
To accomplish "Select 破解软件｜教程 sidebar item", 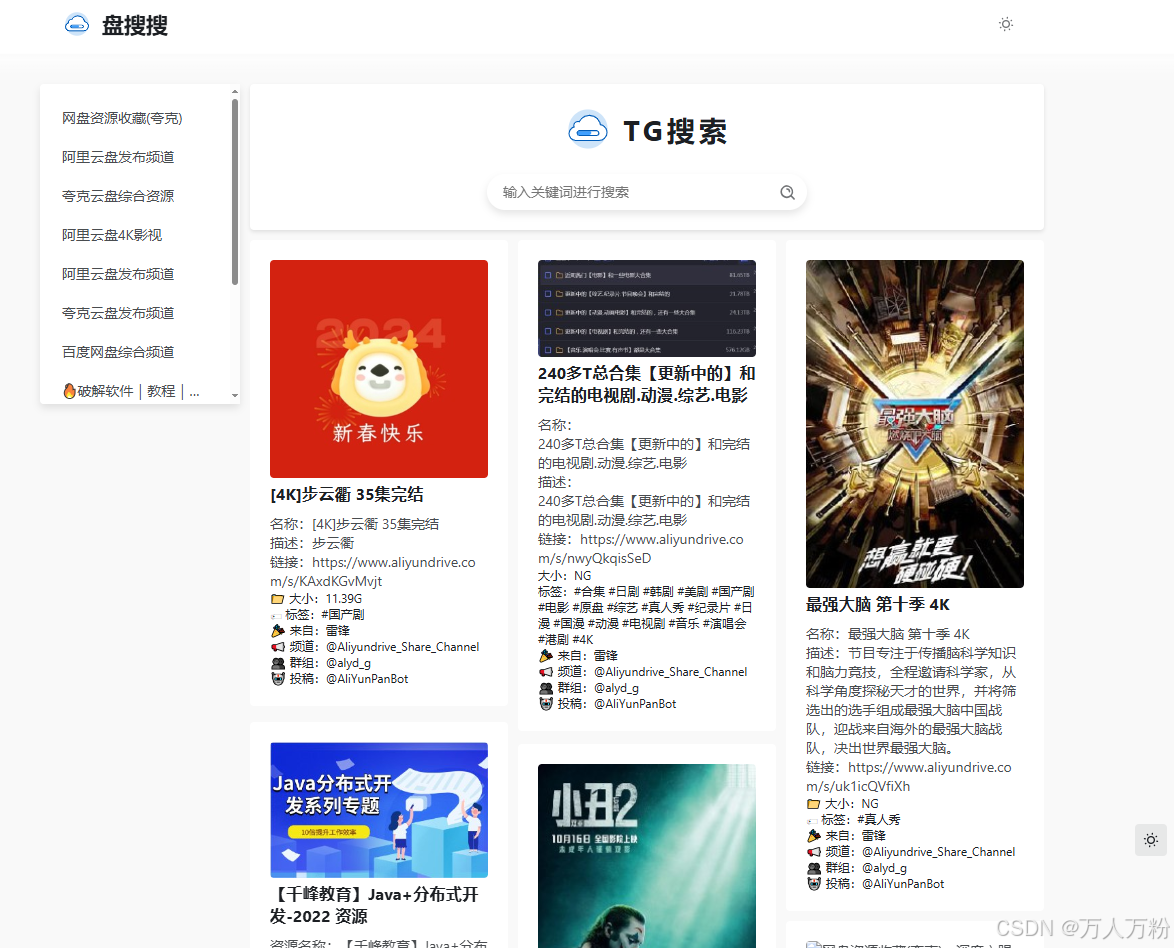I will coord(131,391).
